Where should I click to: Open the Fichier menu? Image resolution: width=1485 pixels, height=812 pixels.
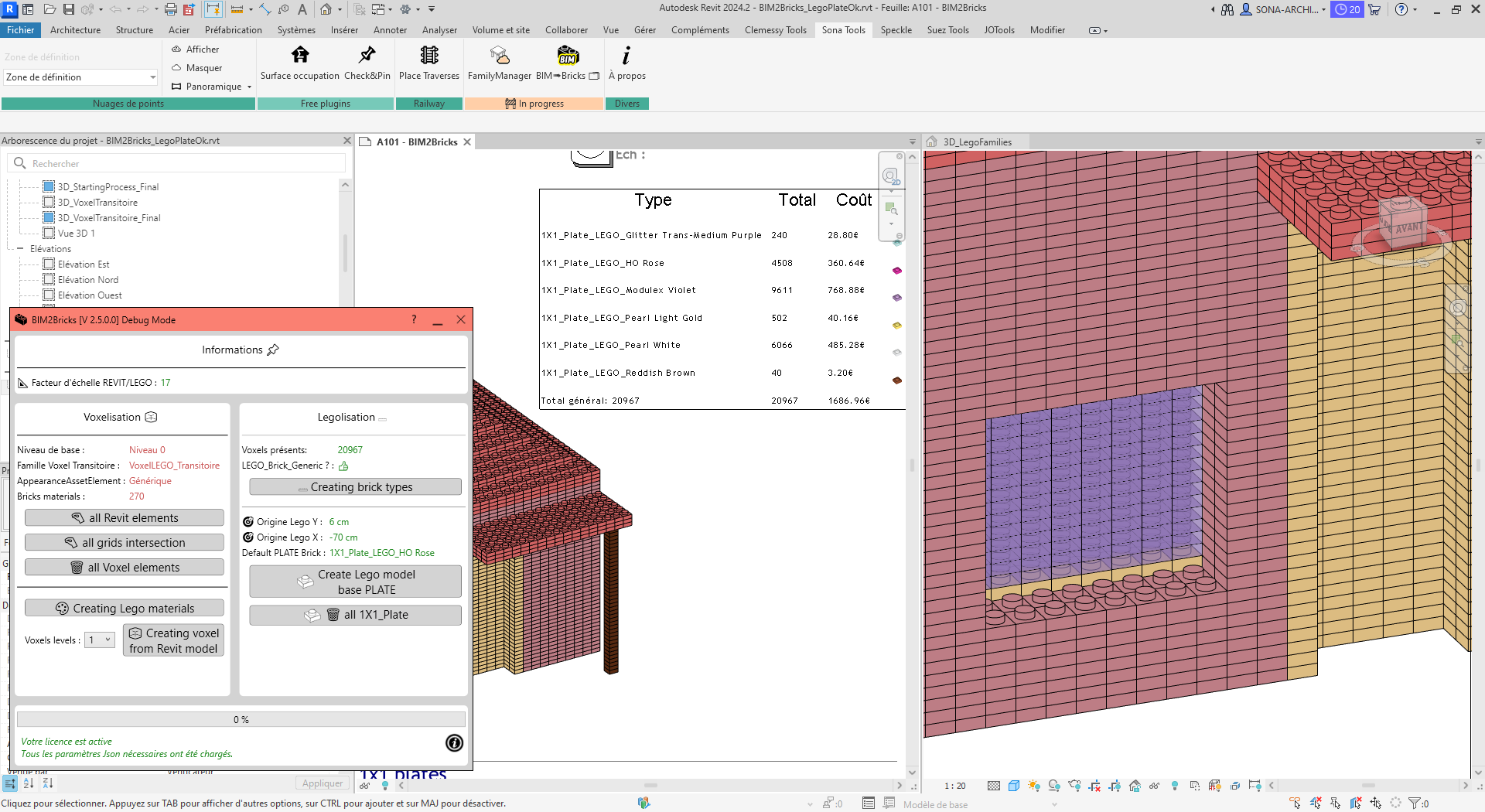21,30
